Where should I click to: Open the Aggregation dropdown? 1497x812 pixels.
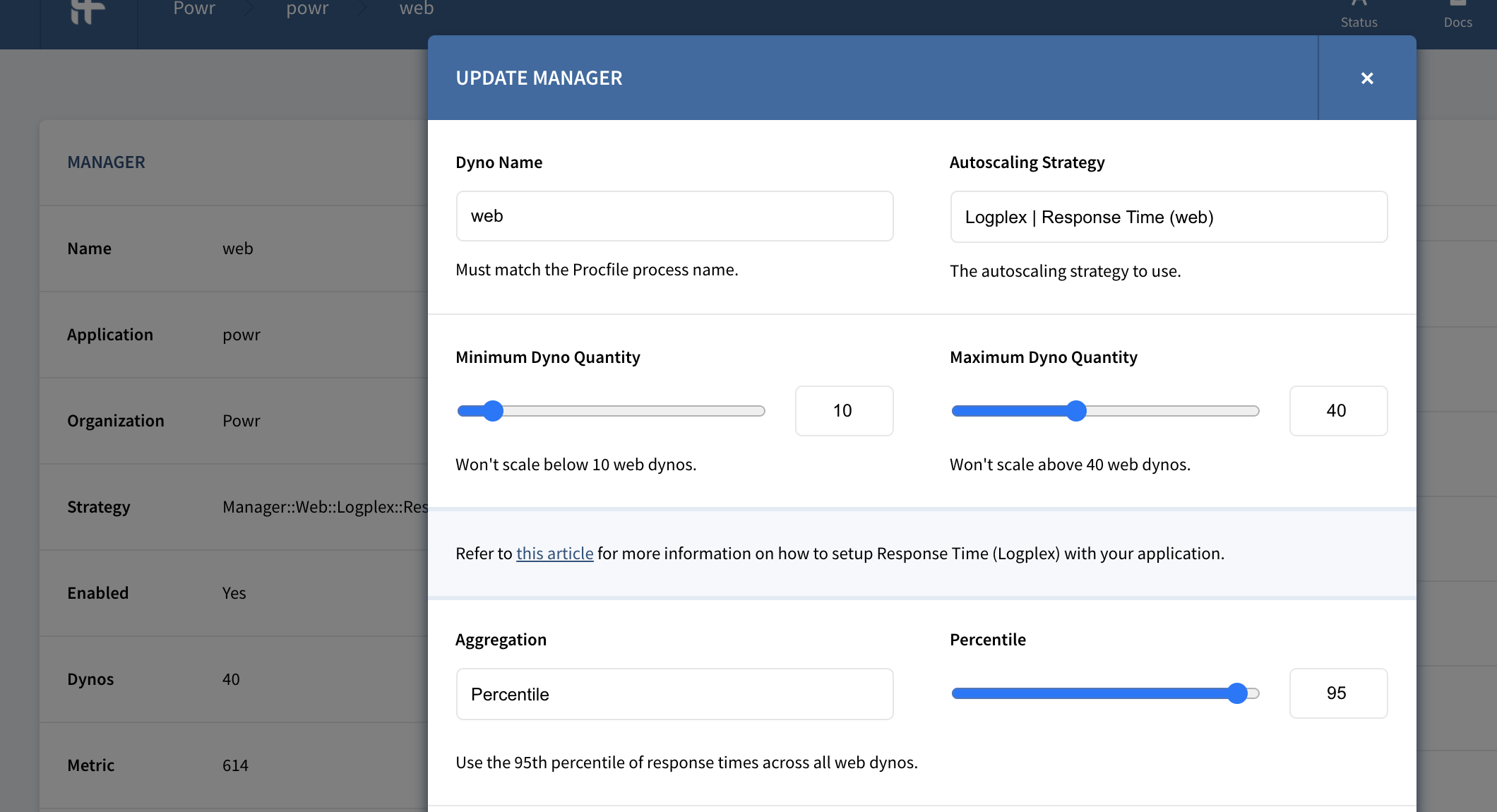[x=674, y=694]
